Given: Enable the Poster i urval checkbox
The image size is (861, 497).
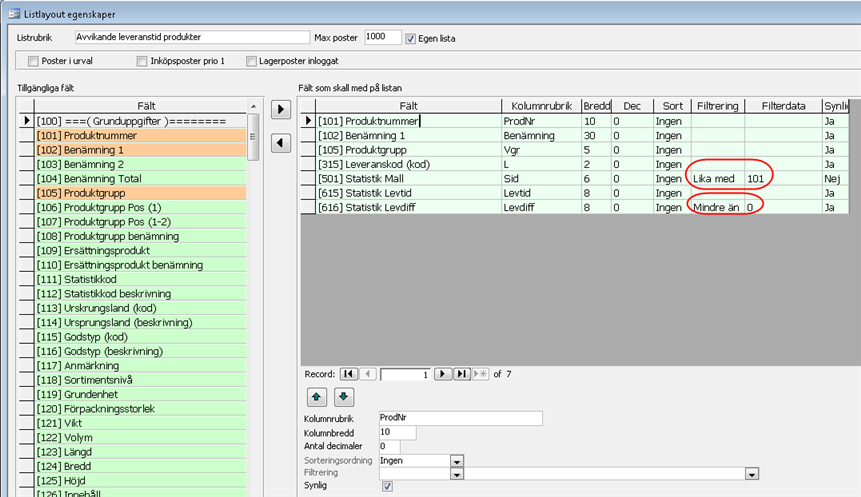Looking at the screenshot, I should click(x=34, y=61).
